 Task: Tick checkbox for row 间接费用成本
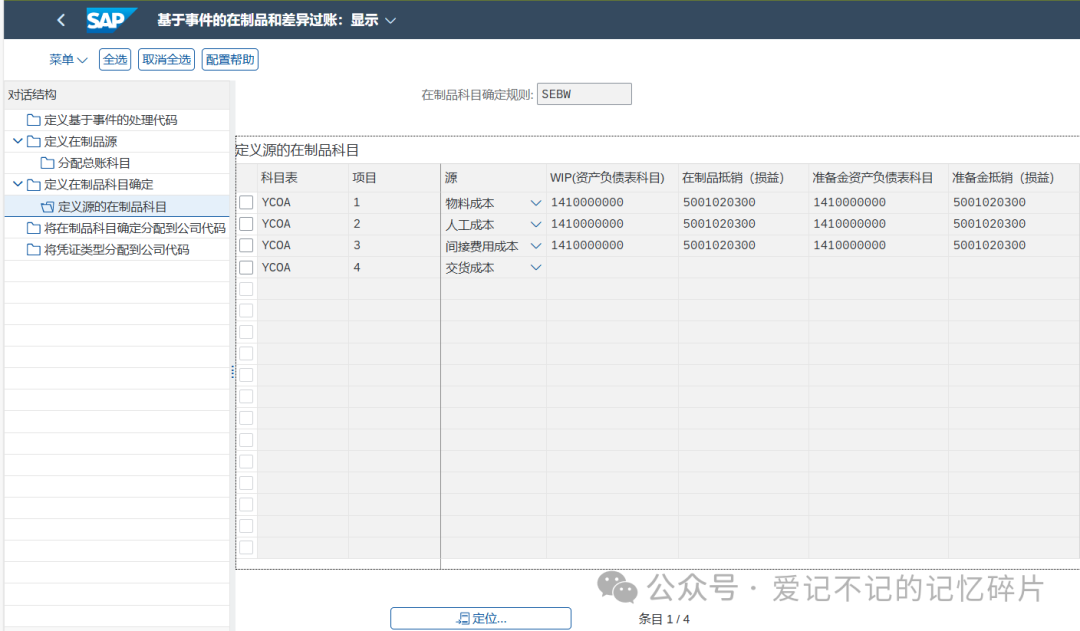tap(246, 245)
